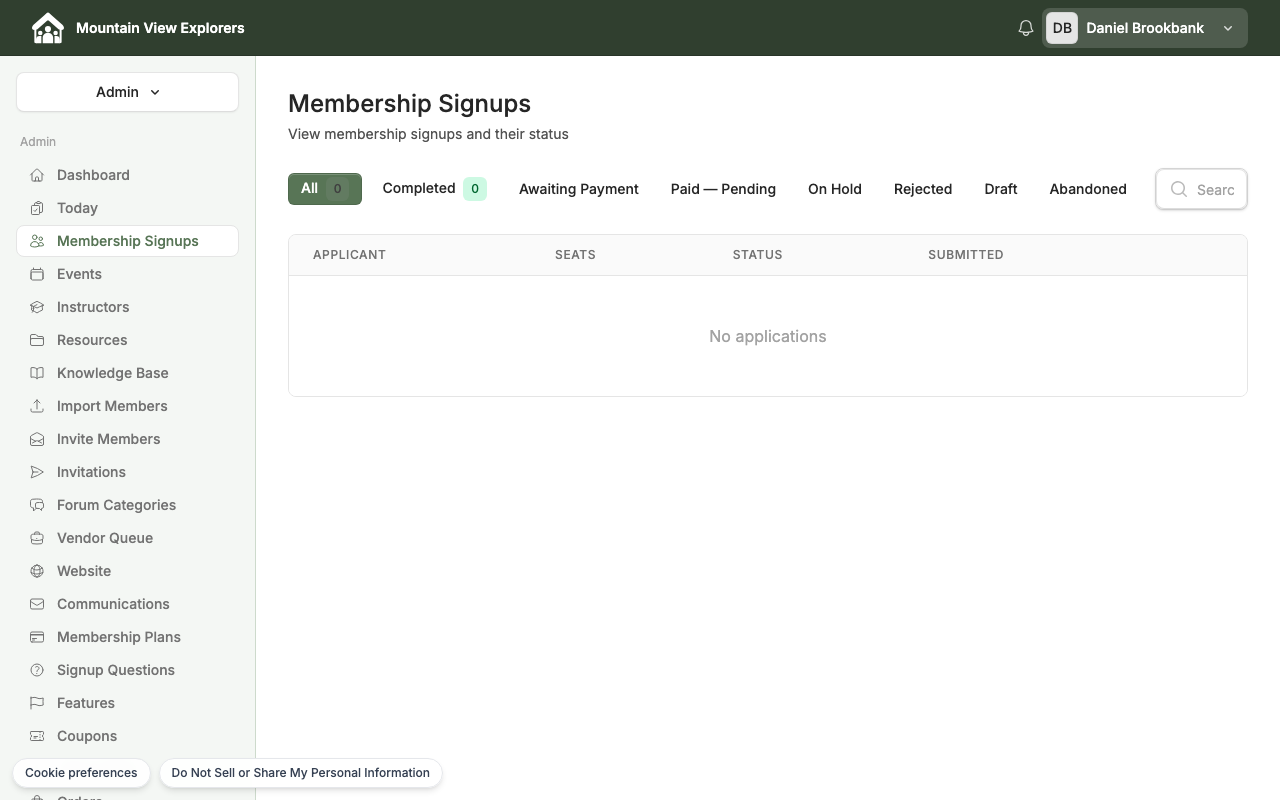Image resolution: width=1280 pixels, height=800 pixels.
Task: Click the Events calendar icon
Action: pyautogui.click(x=37, y=274)
